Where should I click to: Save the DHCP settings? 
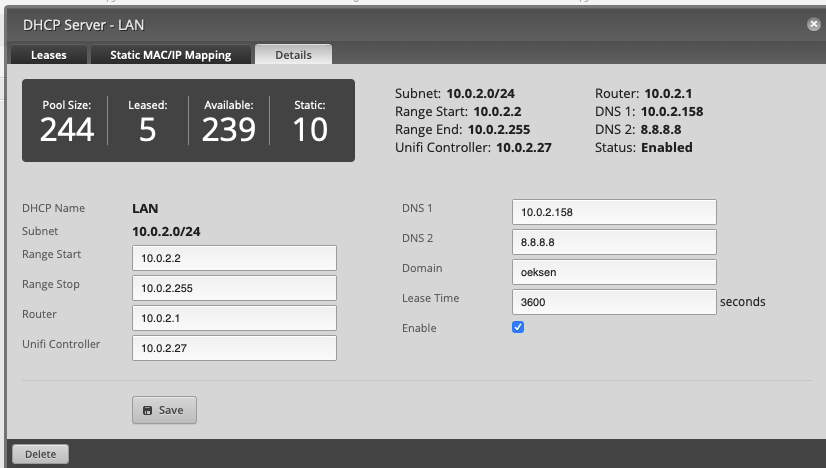point(164,410)
